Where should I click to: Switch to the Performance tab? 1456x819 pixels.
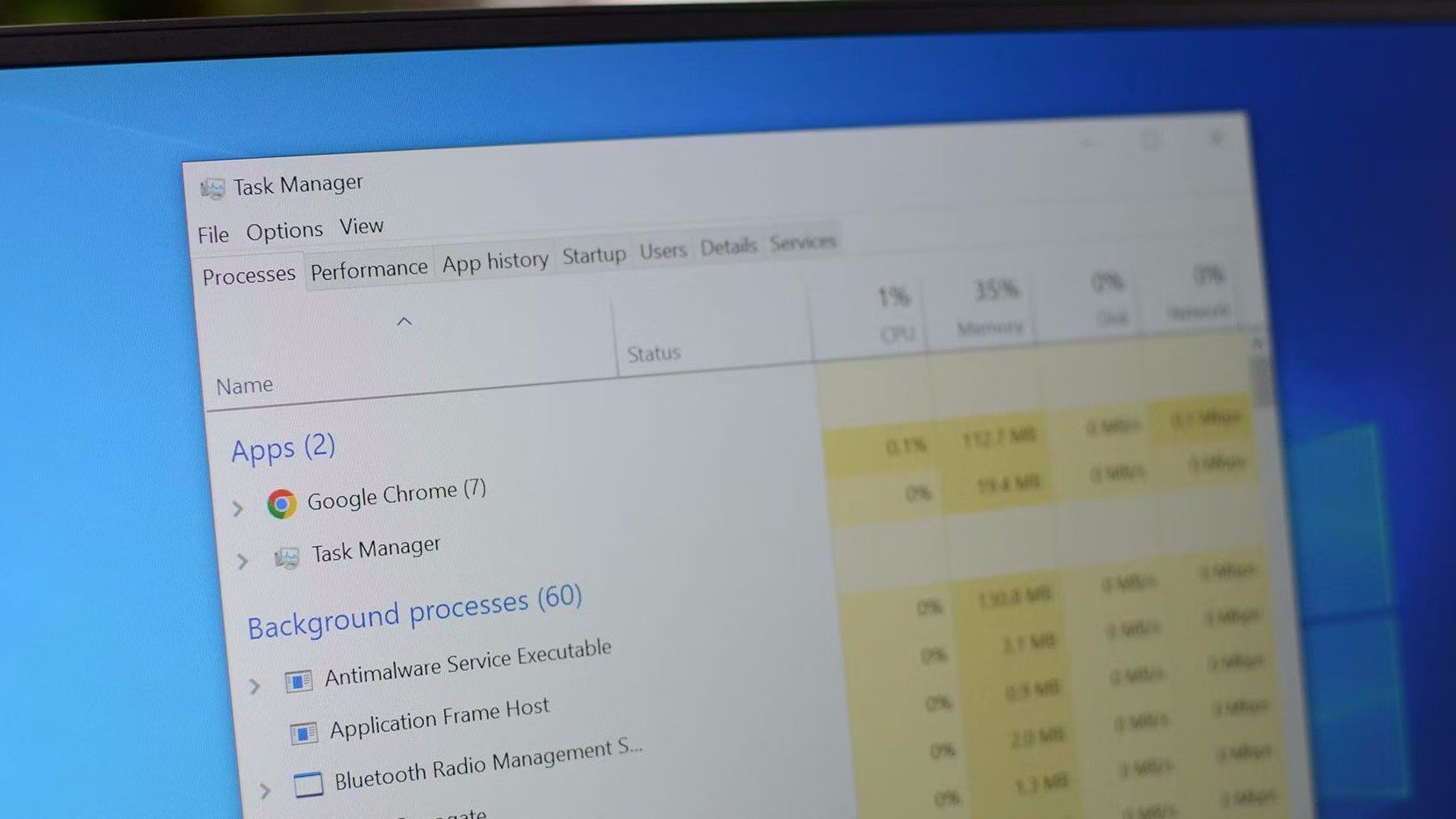[369, 269]
